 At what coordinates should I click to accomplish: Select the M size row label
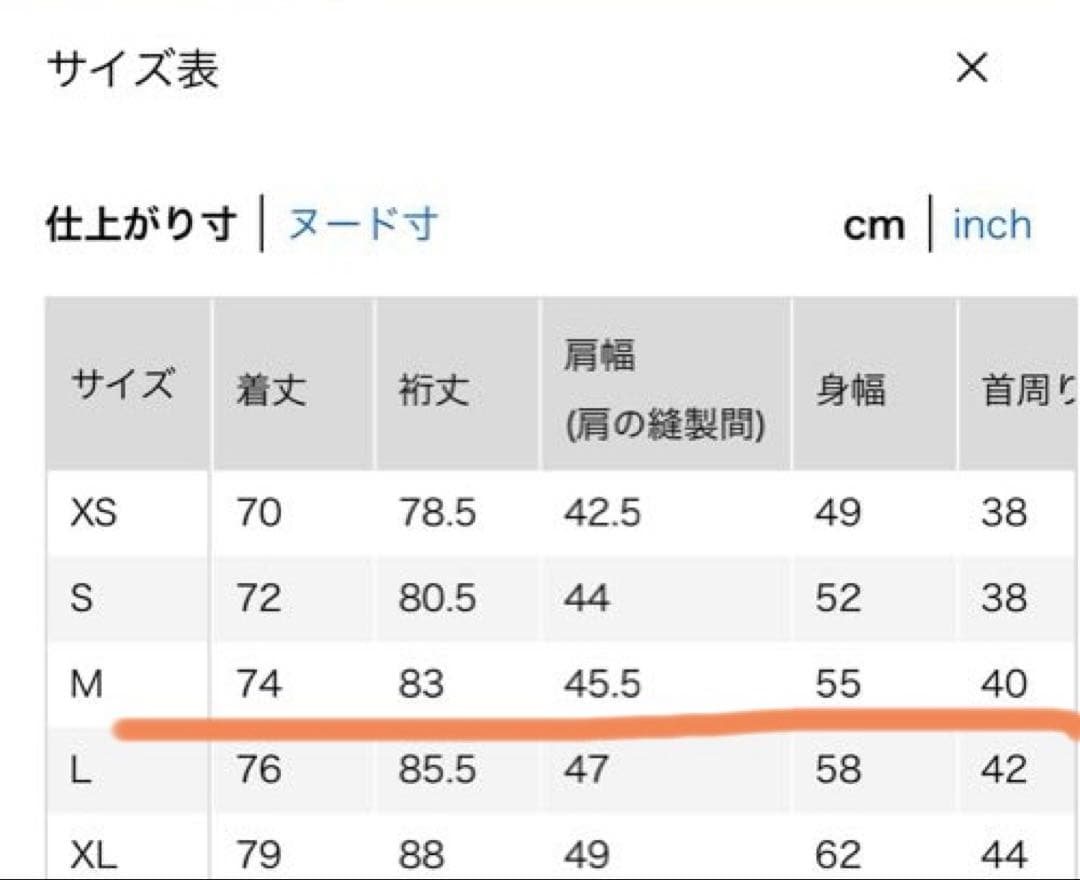[87, 684]
